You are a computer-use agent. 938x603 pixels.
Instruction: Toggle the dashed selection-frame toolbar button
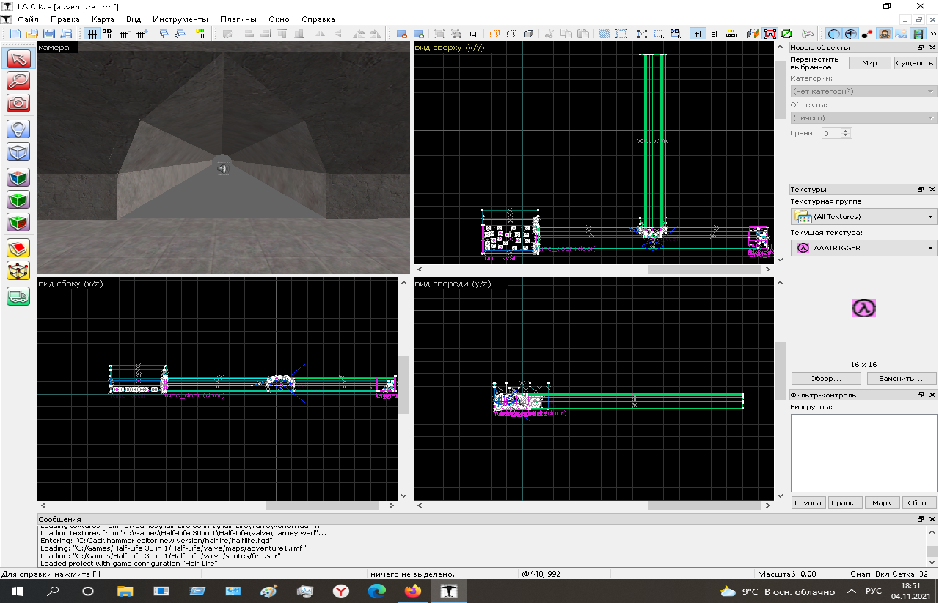coord(622,34)
